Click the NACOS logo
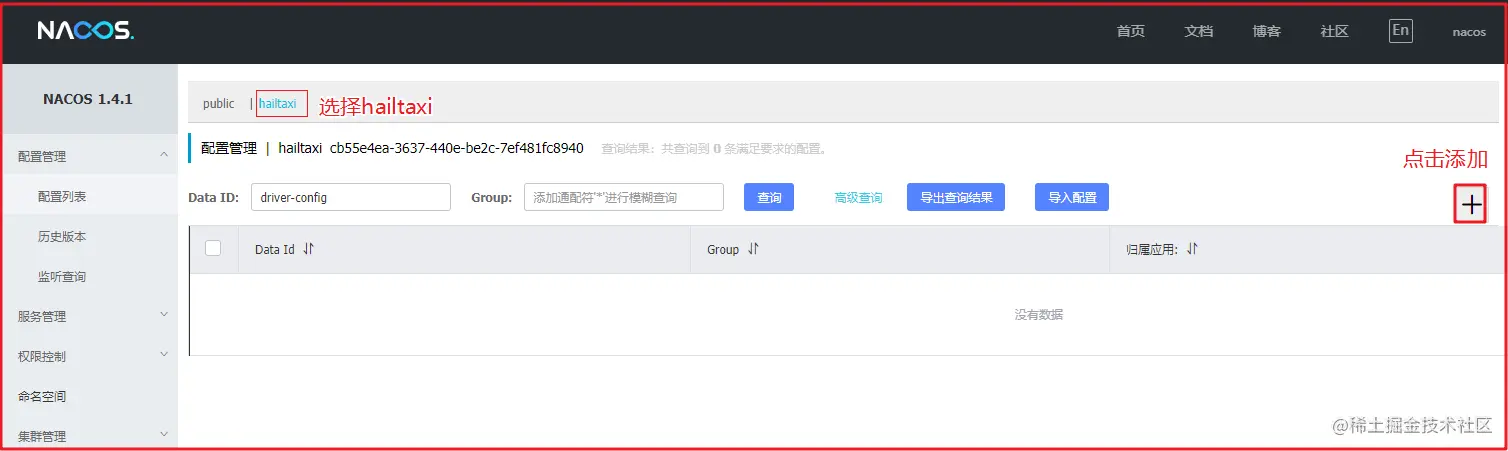This screenshot has height=451, width=1508. pyautogui.click(x=86, y=31)
